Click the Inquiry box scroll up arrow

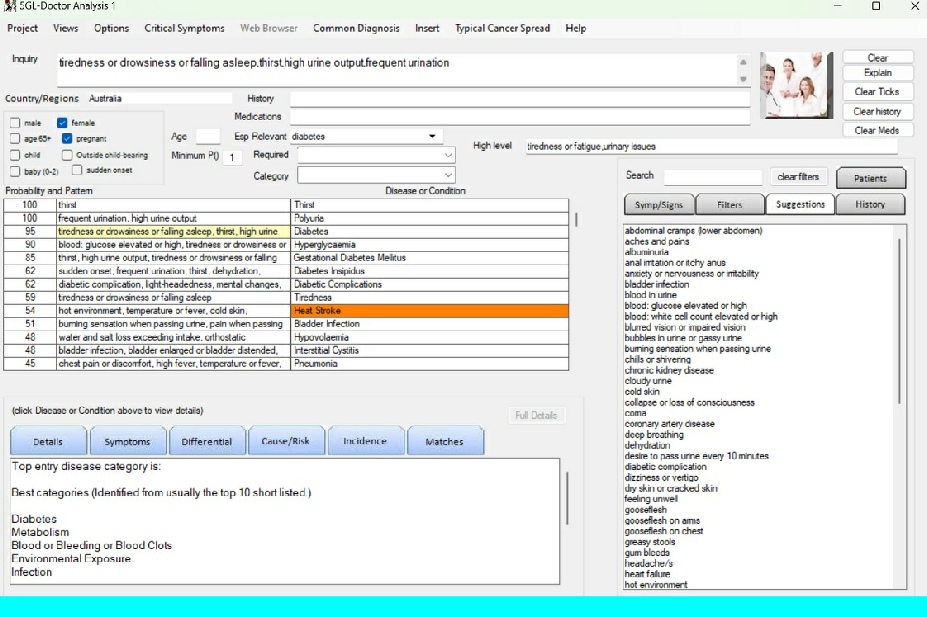click(x=743, y=62)
